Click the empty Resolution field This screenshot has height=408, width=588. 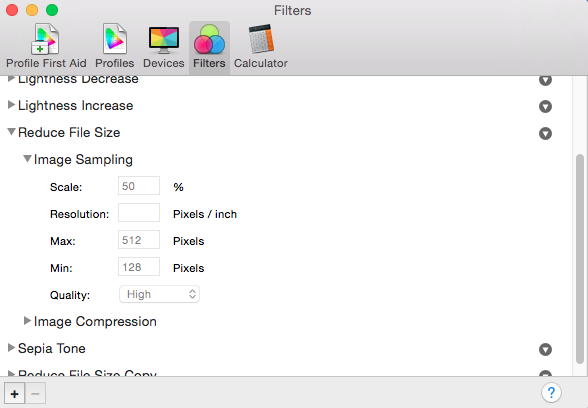coord(139,213)
